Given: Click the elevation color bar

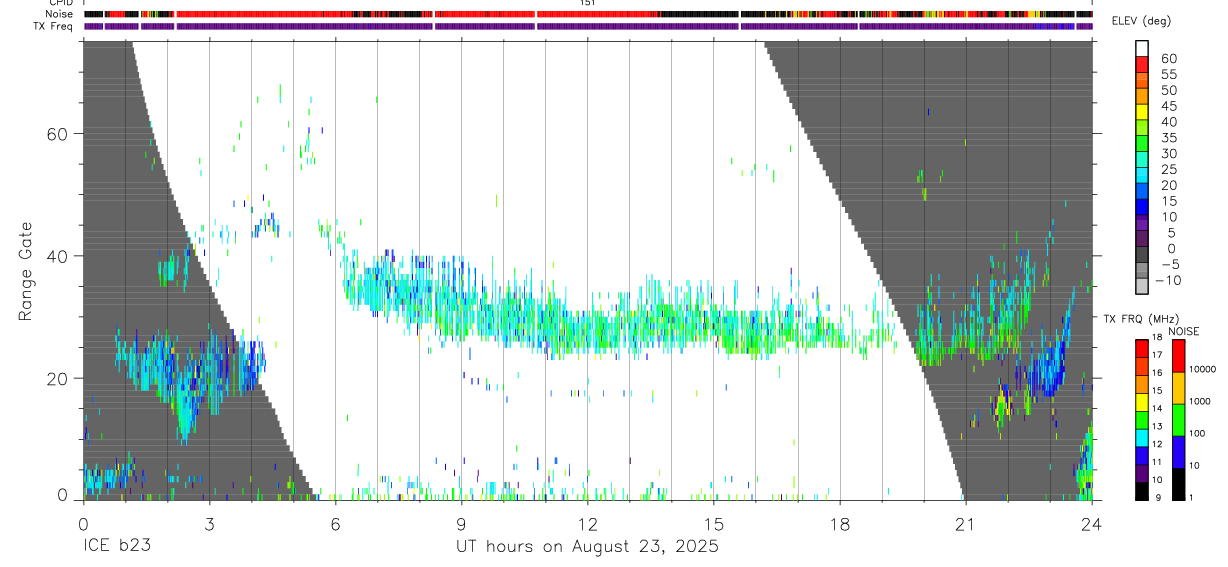Looking at the screenshot, I should click(x=1142, y=169).
